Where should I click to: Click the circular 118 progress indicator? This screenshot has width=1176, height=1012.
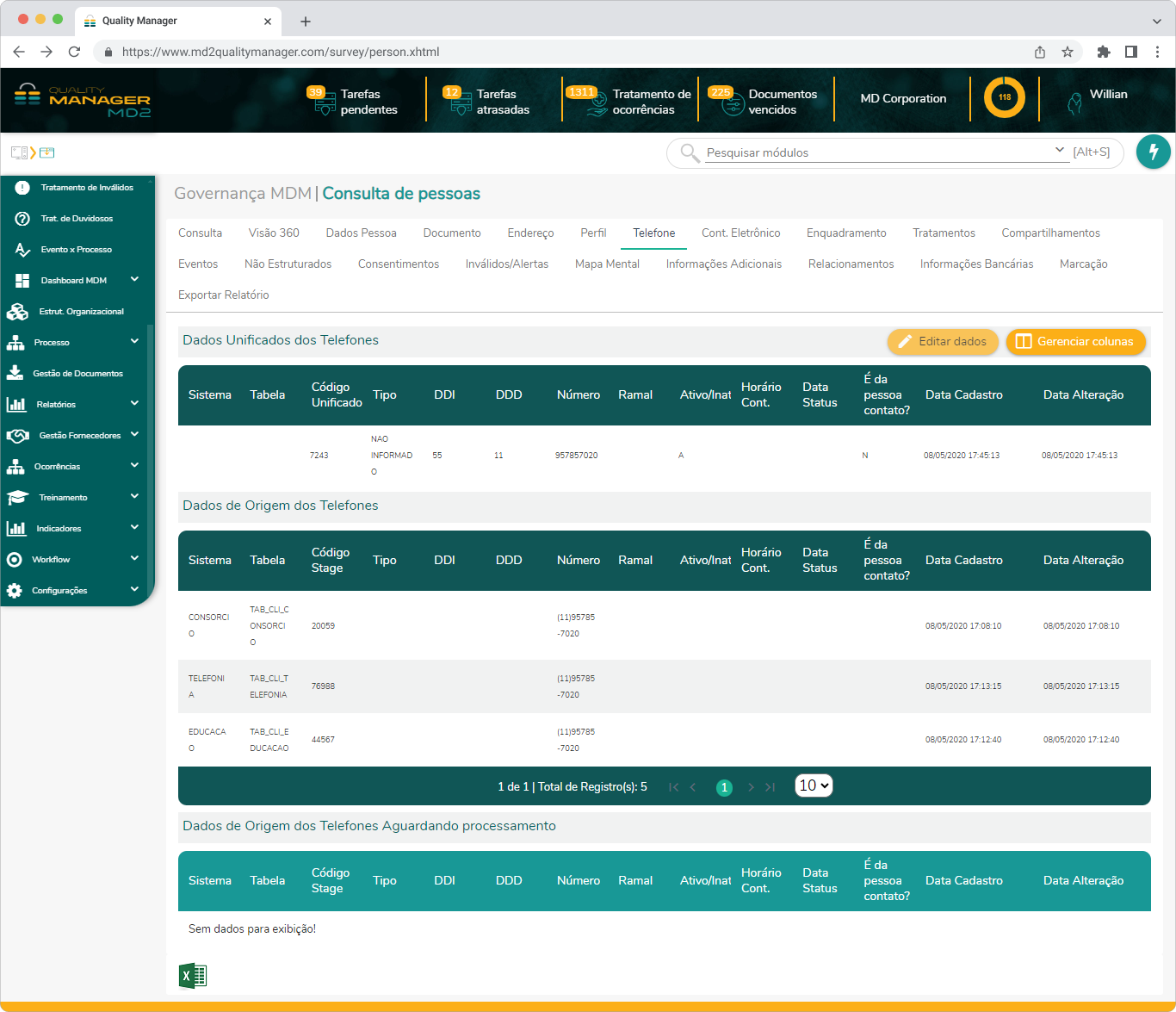pyautogui.click(x=1004, y=98)
